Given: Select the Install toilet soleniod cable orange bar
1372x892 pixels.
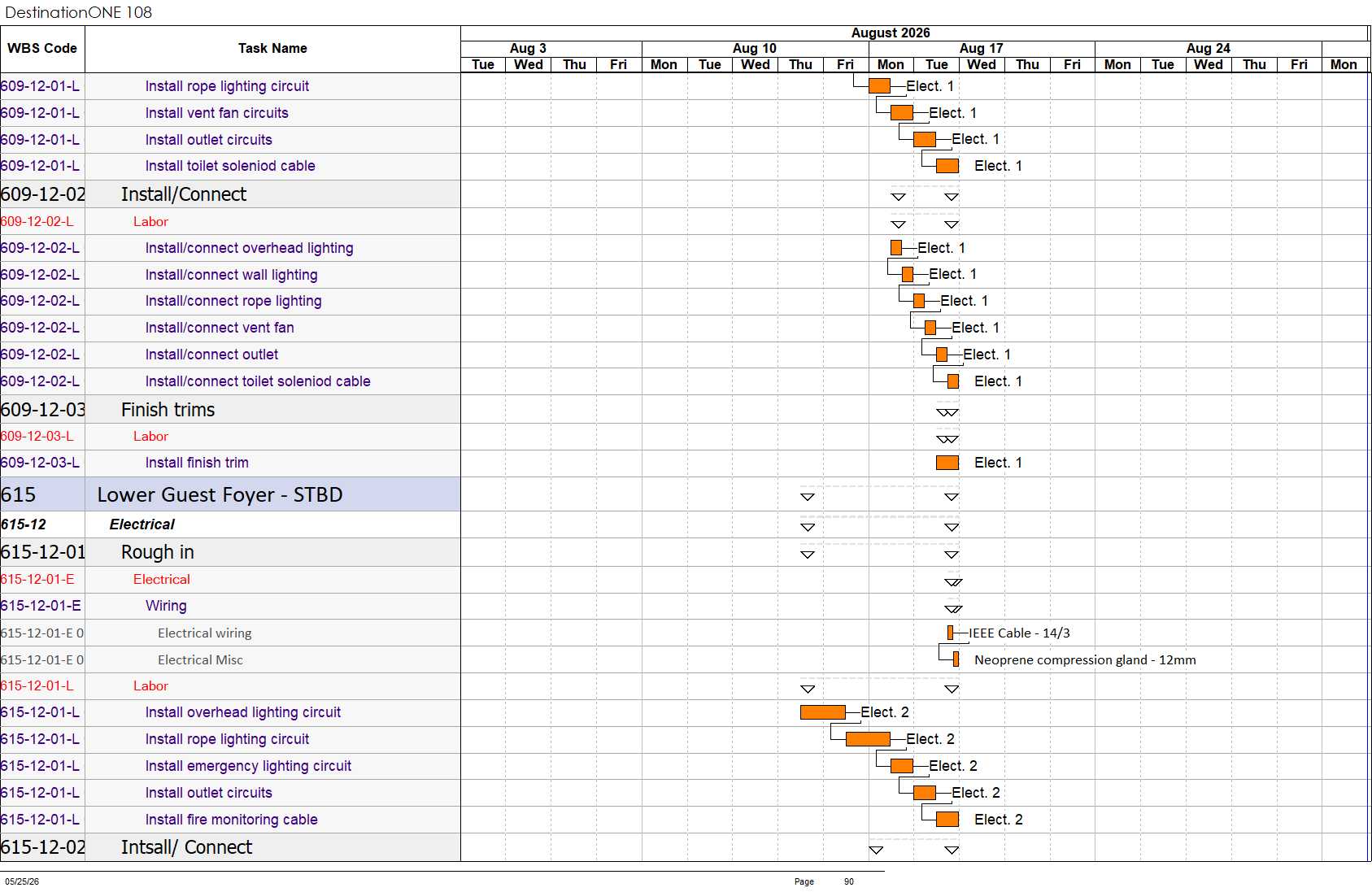Looking at the screenshot, I should tap(947, 166).
